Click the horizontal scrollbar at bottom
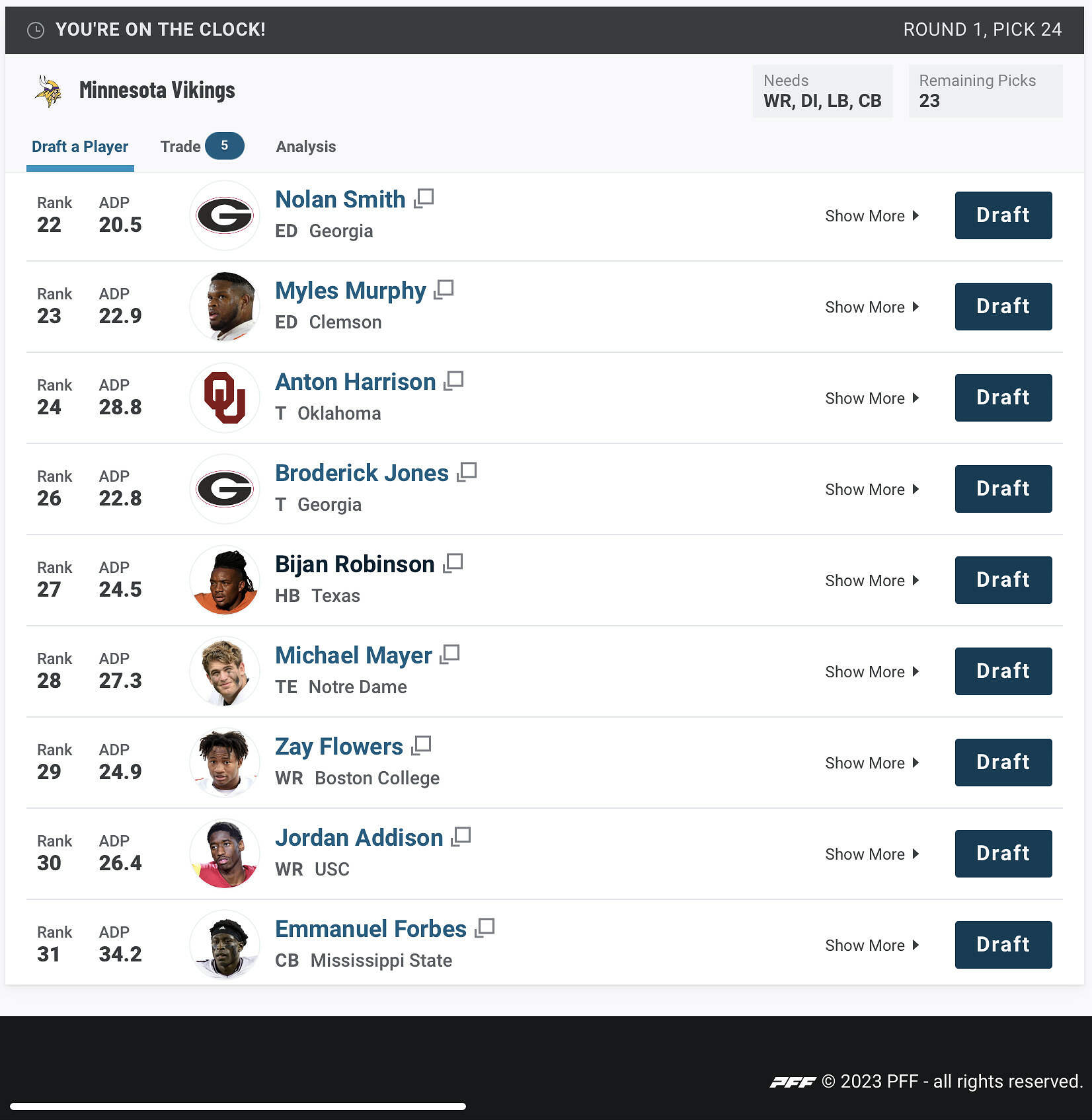This screenshot has height=1120, width=1092. 238,1106
